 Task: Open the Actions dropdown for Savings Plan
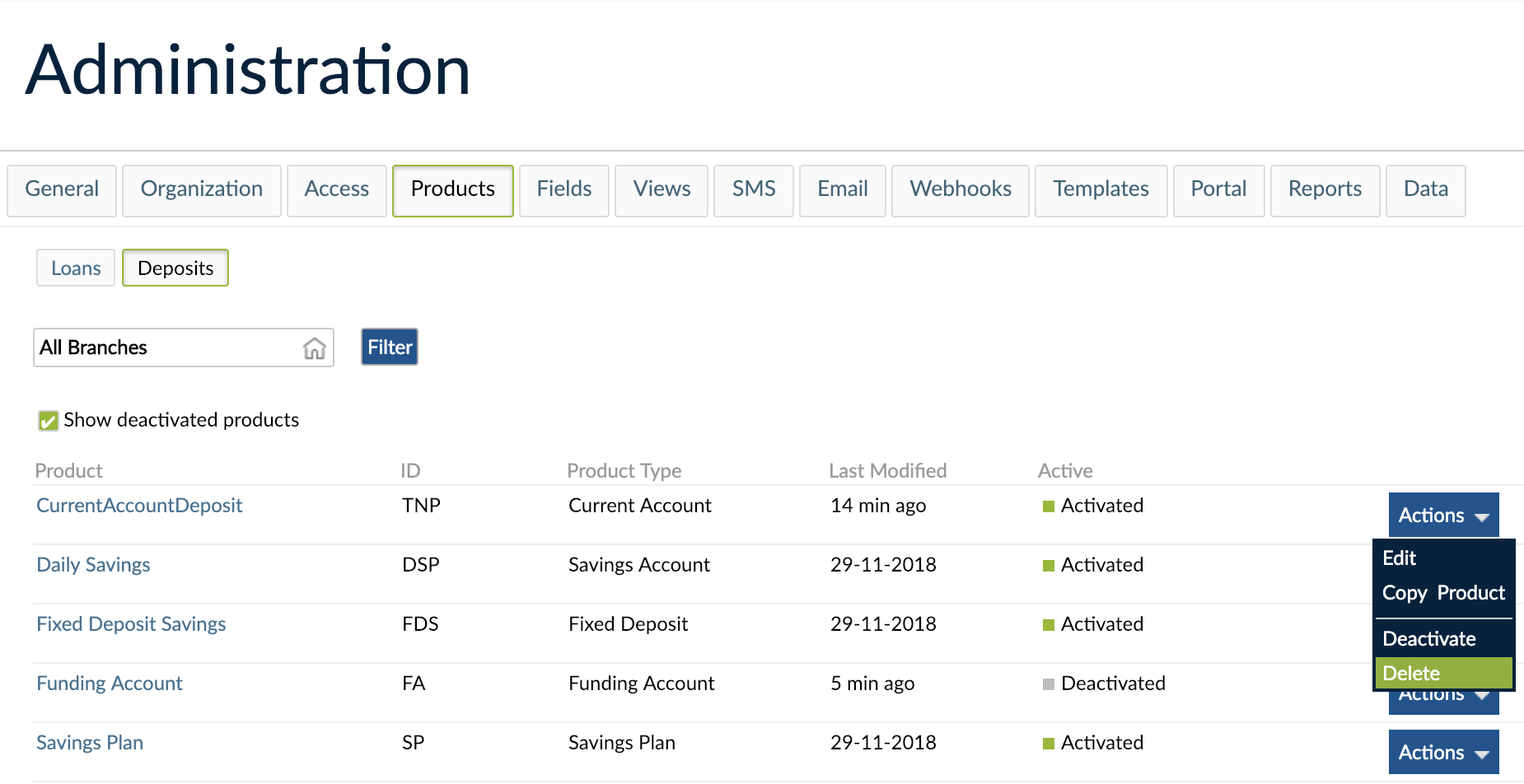pyautogui.click(x=1442, y=751)
